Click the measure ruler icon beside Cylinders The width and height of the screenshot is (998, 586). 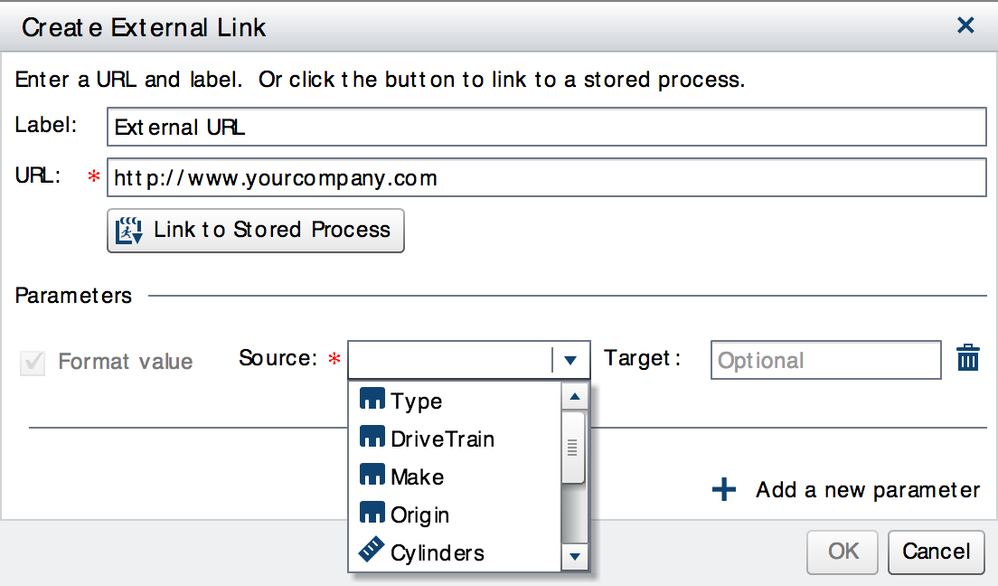(372, 552)
